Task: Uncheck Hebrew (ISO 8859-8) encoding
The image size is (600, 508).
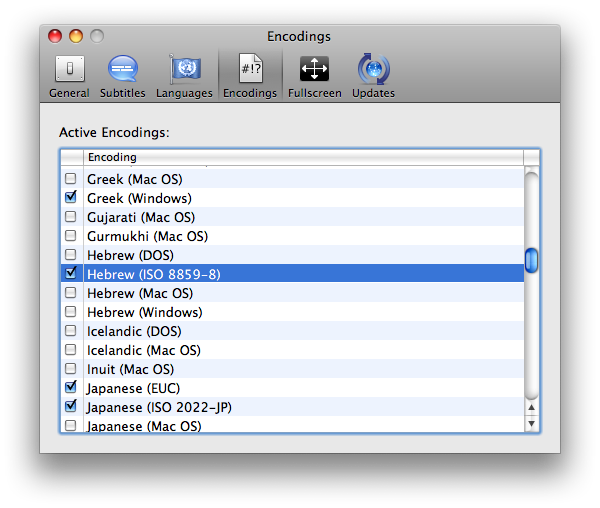Action: 71,273
